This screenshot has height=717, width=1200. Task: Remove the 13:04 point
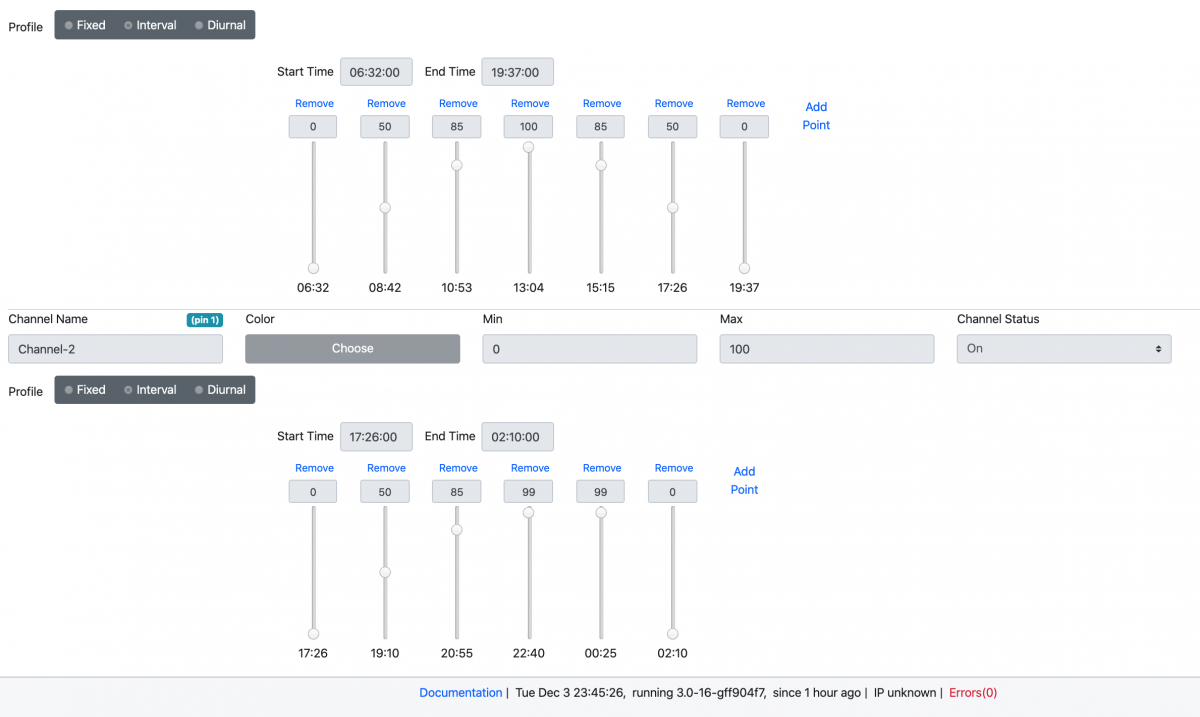coord(530,104)
